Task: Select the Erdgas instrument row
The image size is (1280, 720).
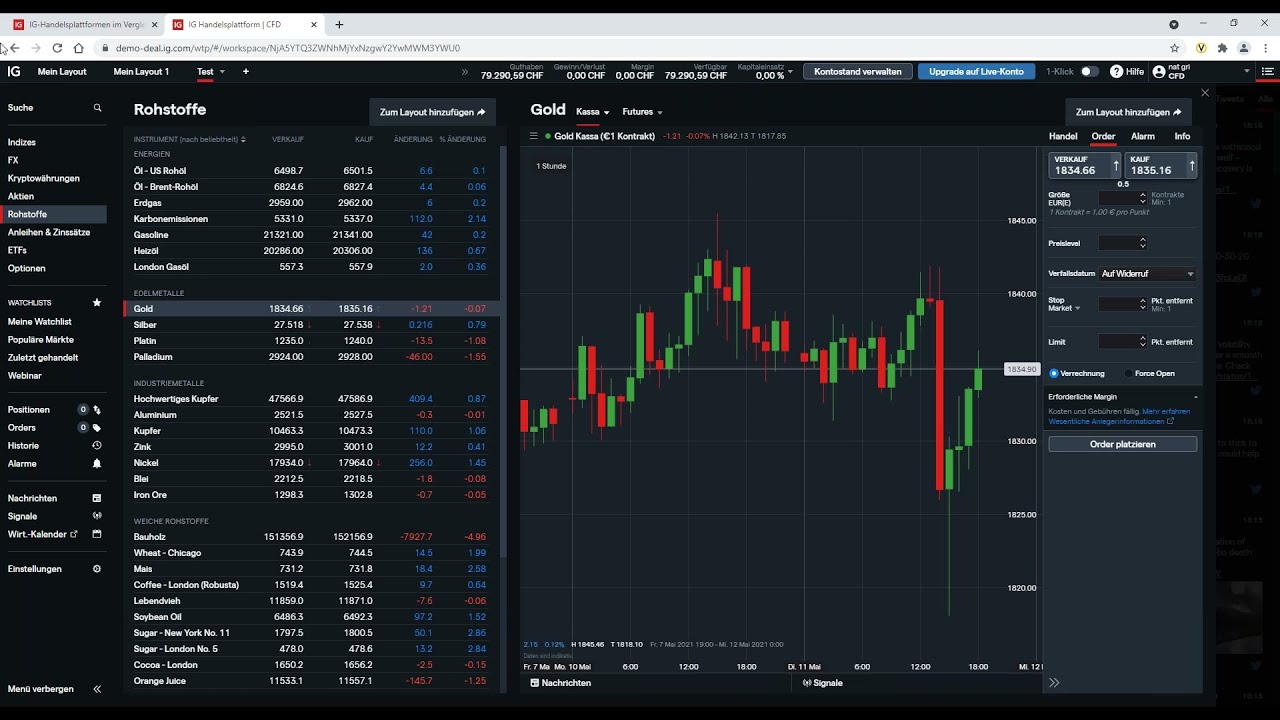Action: click(x=311, y=203)
